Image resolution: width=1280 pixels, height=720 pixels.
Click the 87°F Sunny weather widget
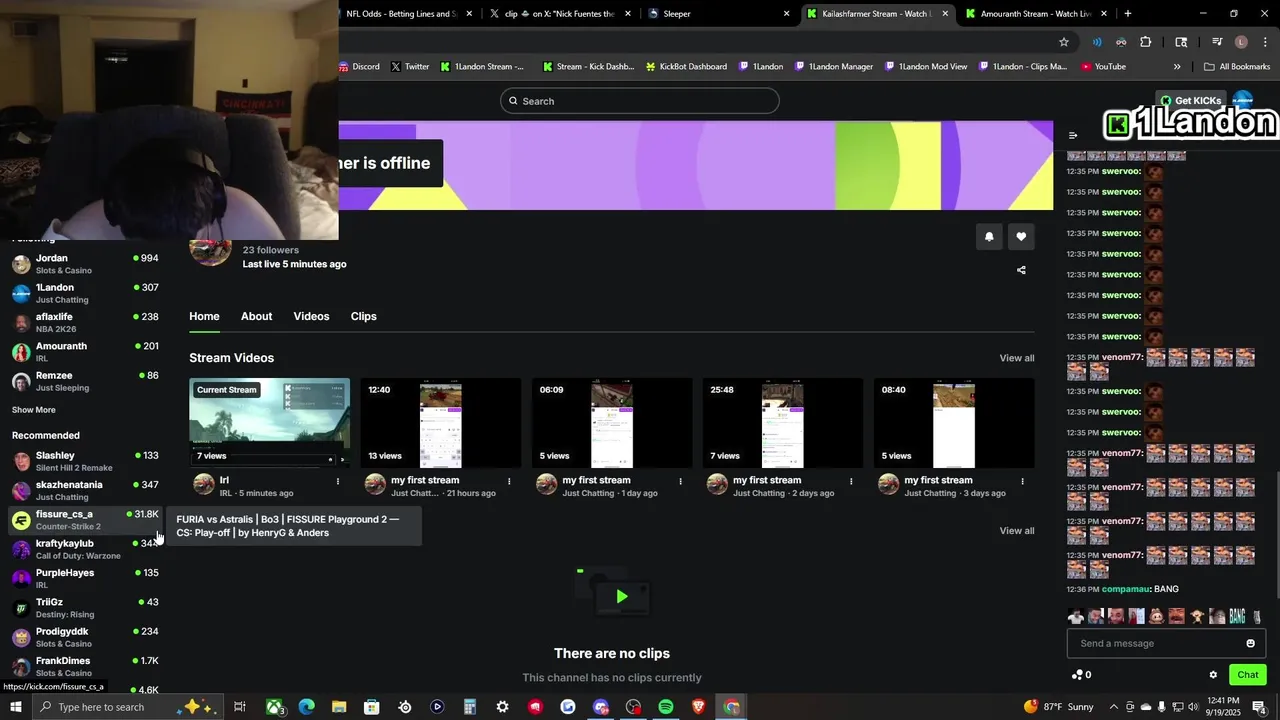pos(1059,707)
